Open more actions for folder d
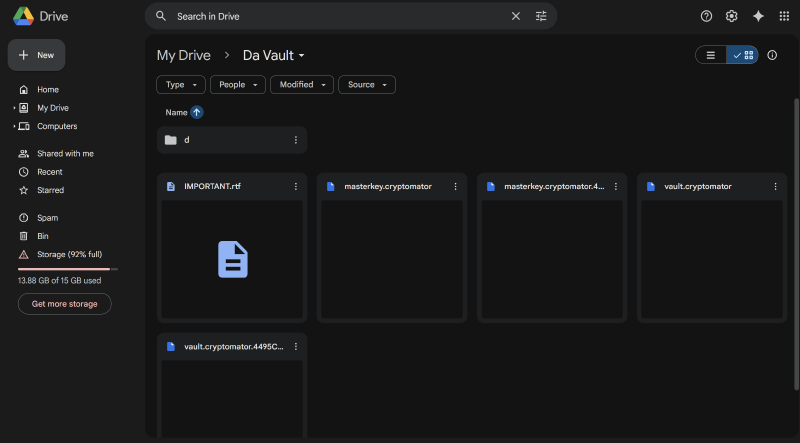Screen dimensions: 800x443 (295, 140)
